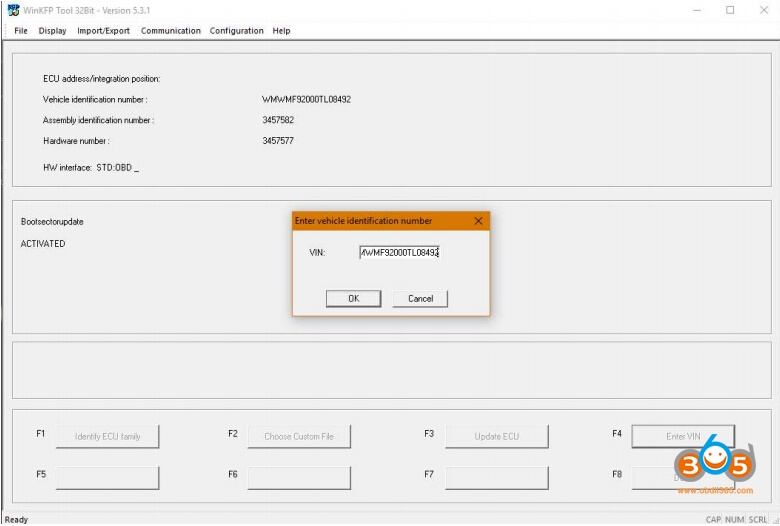Image resolution: width=780 pixels, height=526 pixels.
Task: Click inside the VIN text field
Action: pyautogui.click(x=399, y=253)
